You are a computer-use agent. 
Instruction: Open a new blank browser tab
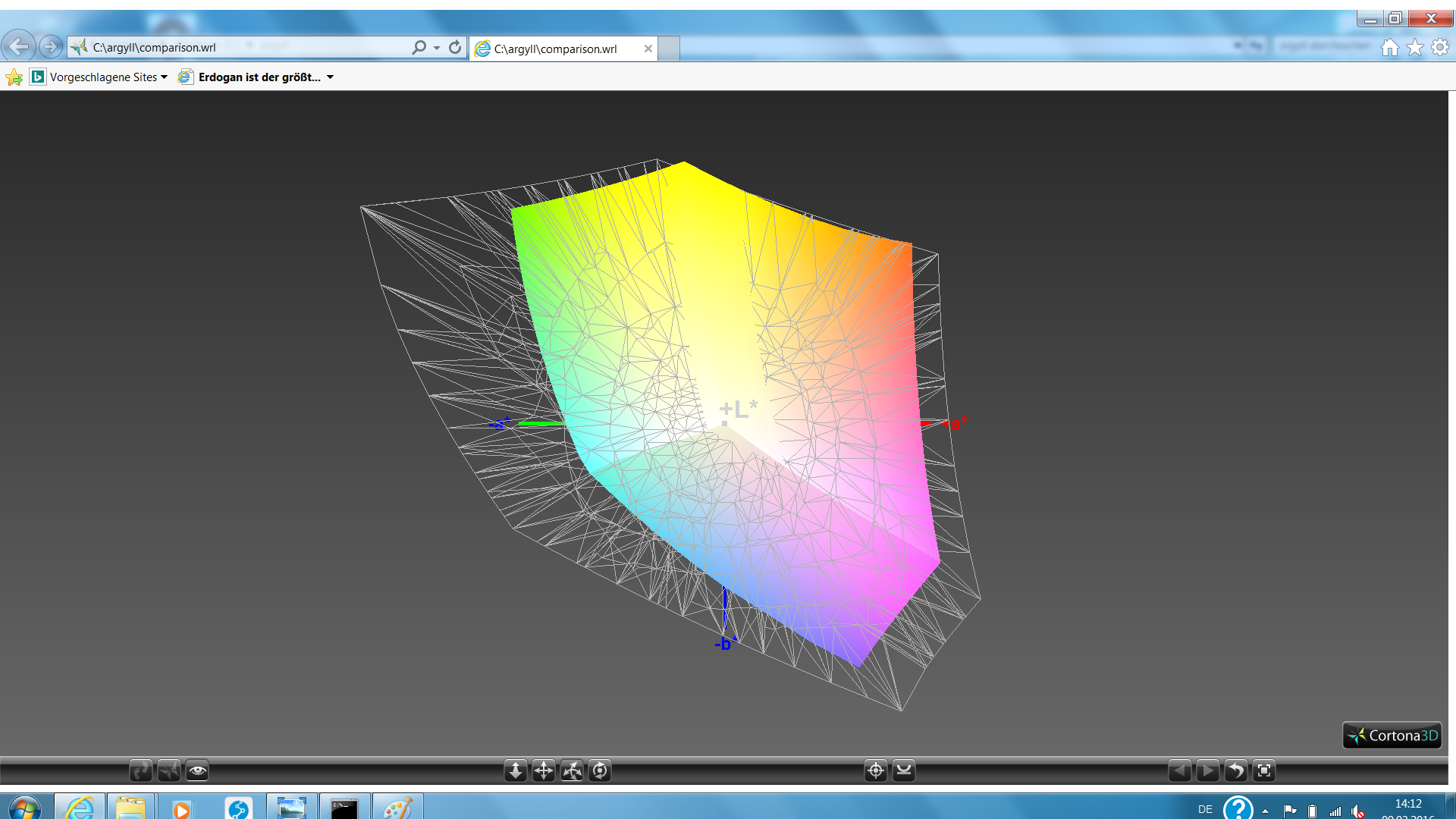(669, 49)
